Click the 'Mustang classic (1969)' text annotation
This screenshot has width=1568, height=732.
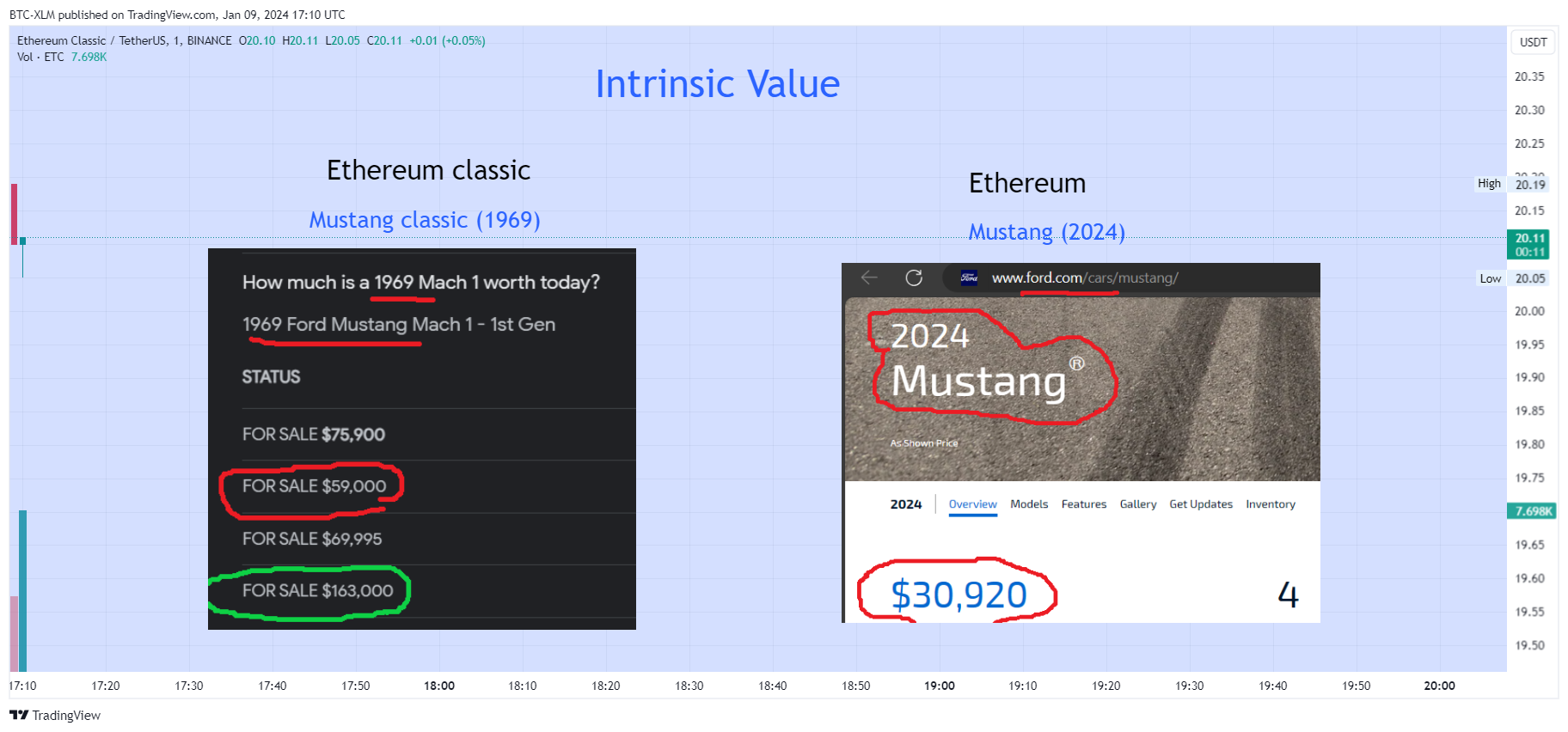point(425,220)
